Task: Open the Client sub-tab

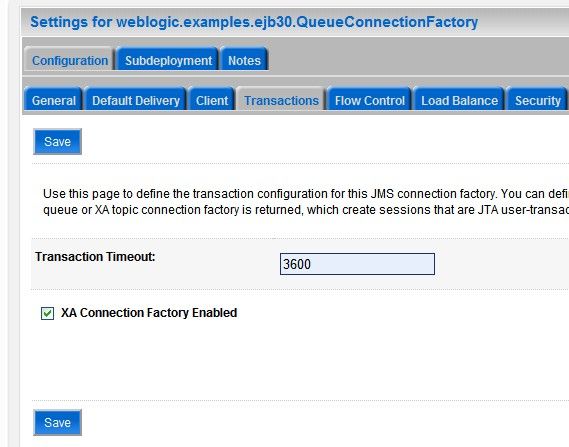Action: (x=212, y=100)
